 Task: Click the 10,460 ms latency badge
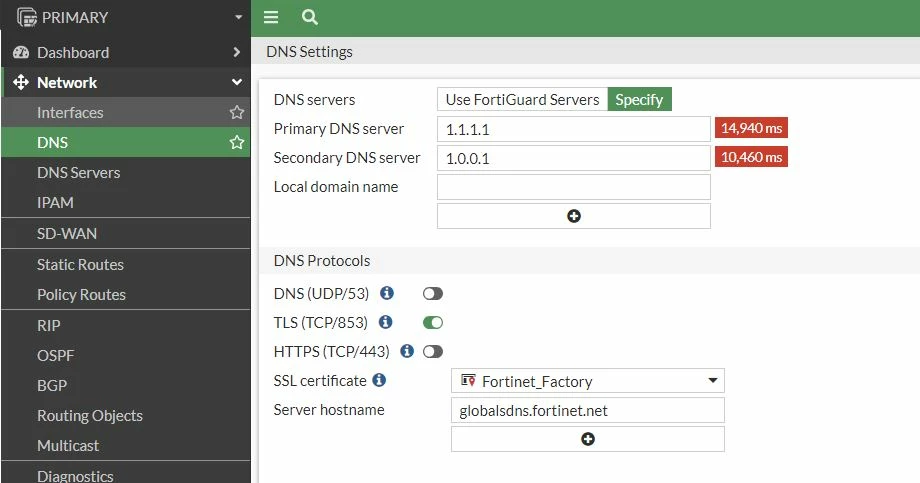click(751, 157)
